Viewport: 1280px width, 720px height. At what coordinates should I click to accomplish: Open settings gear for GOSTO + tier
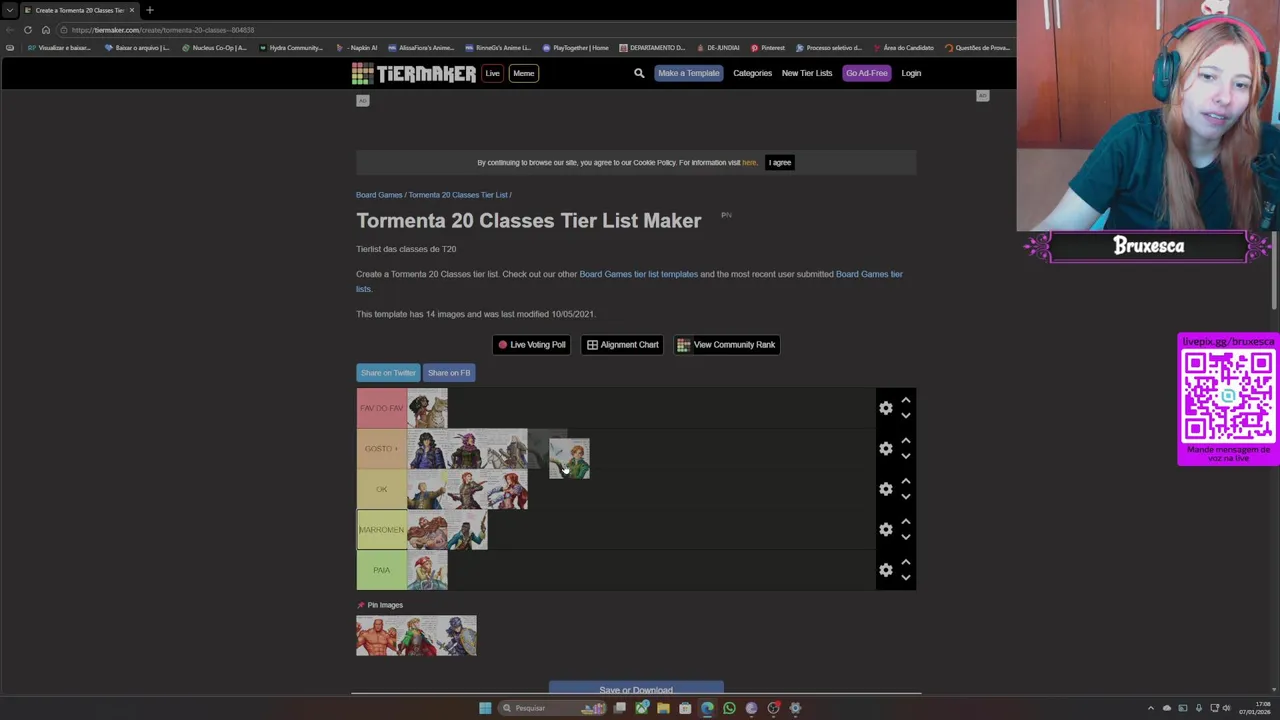coord(885,448)
